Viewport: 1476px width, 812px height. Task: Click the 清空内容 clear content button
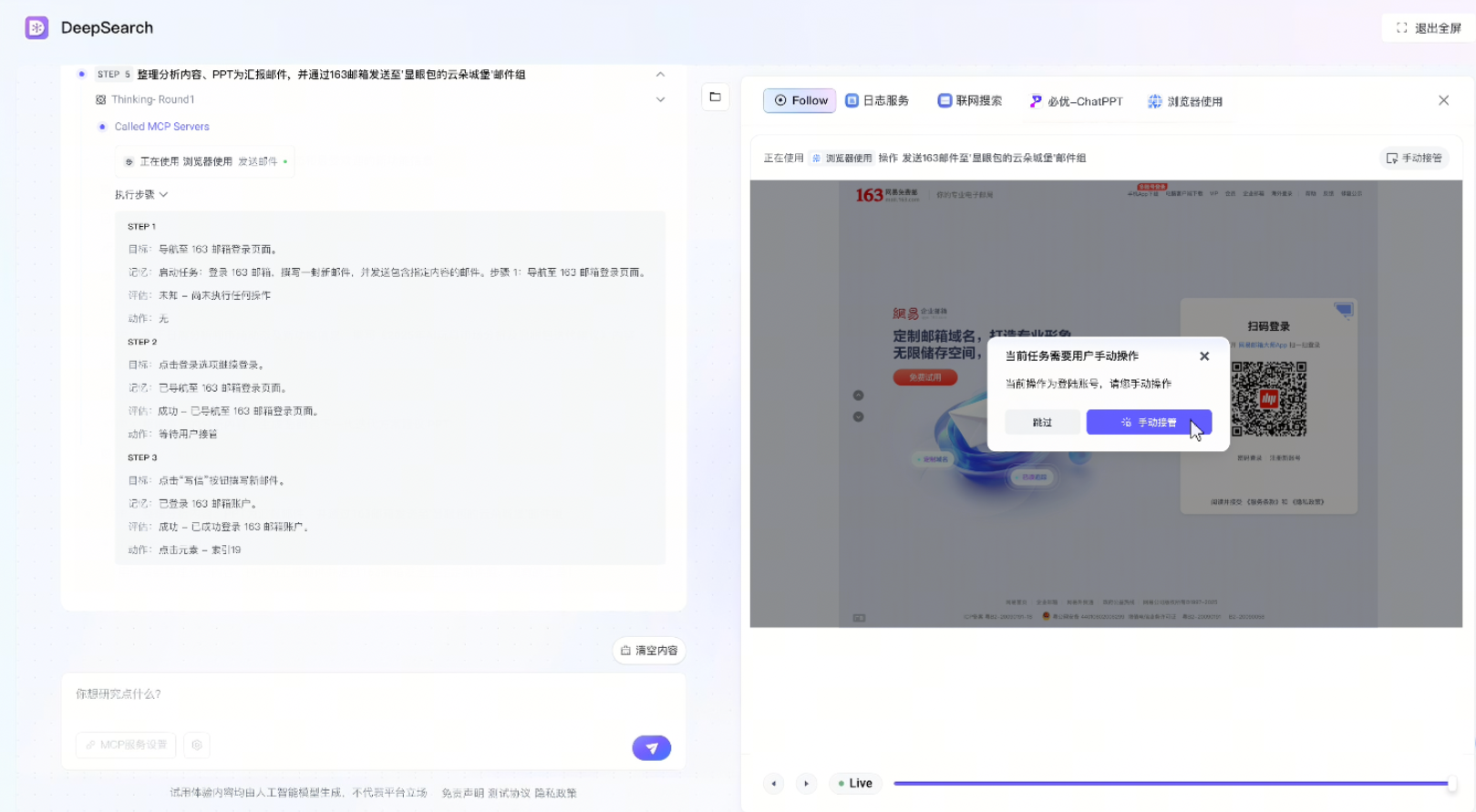[649, 651]
